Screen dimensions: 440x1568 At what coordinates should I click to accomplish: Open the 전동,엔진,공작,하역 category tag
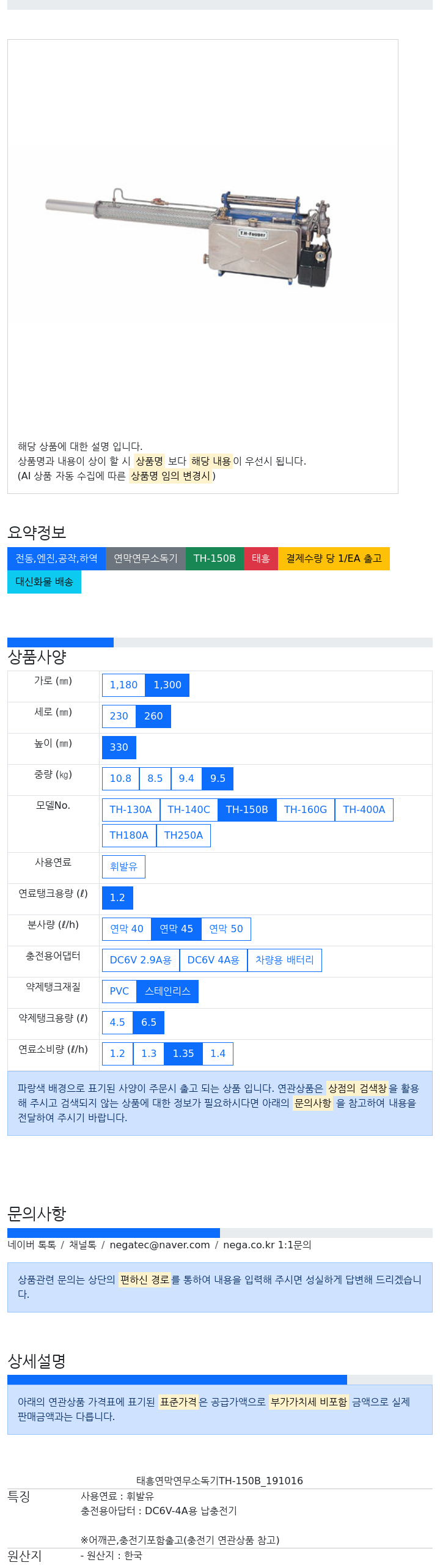coord(56,559)
